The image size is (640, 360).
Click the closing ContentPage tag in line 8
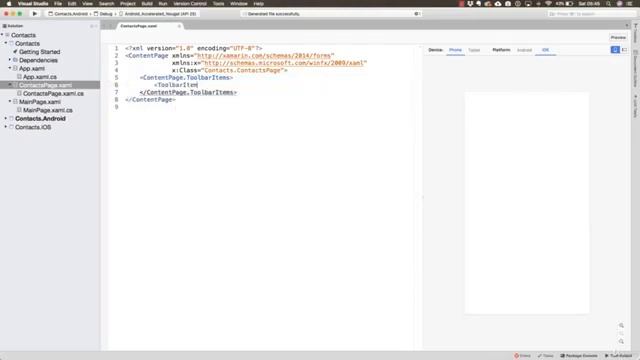click(151, 100)
